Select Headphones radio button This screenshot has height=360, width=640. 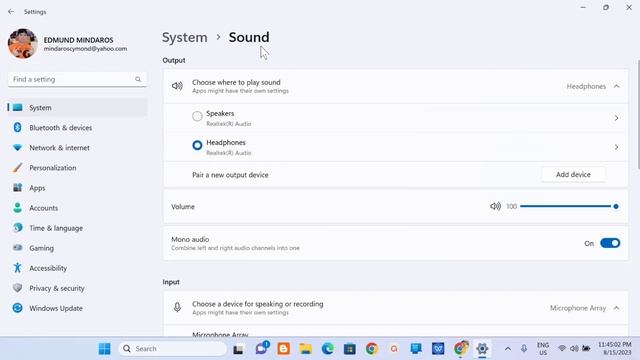(x=197, y=145)
